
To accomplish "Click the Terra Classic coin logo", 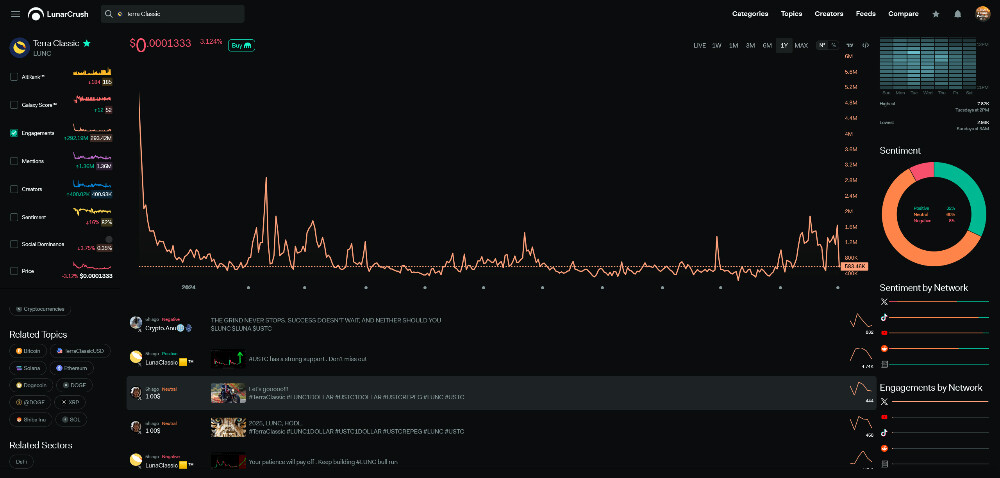I will (18, 48).
